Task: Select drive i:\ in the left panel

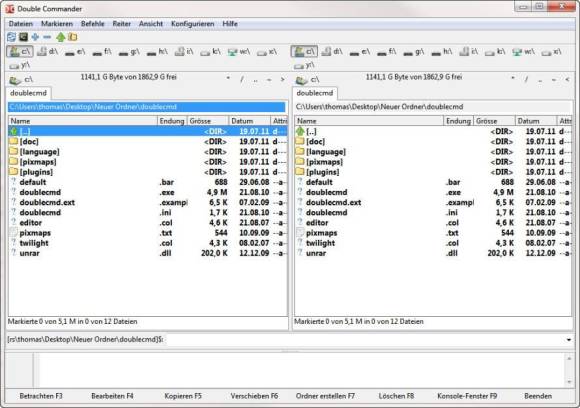Action: point(184,52)
